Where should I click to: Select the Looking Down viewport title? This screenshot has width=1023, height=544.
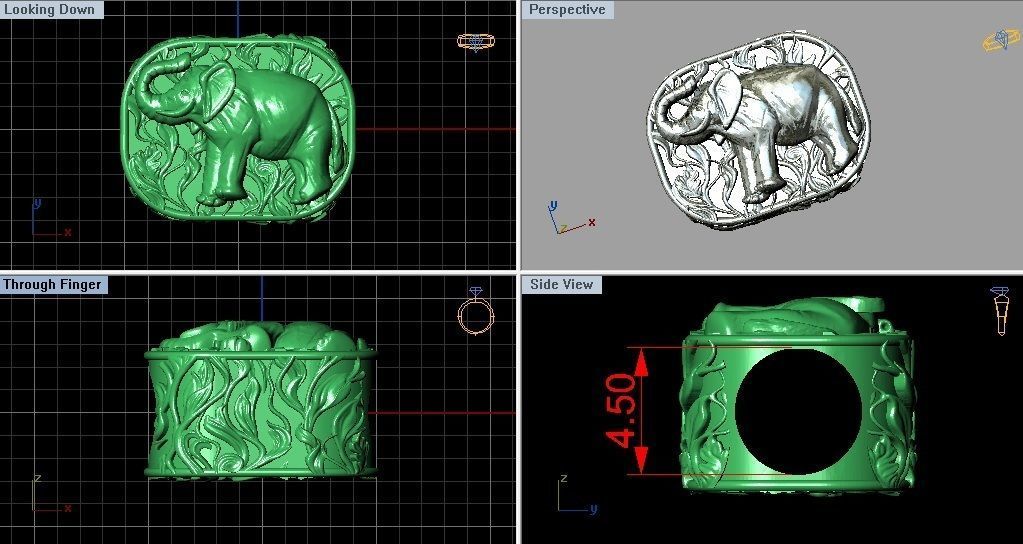[x=51, y=9]
